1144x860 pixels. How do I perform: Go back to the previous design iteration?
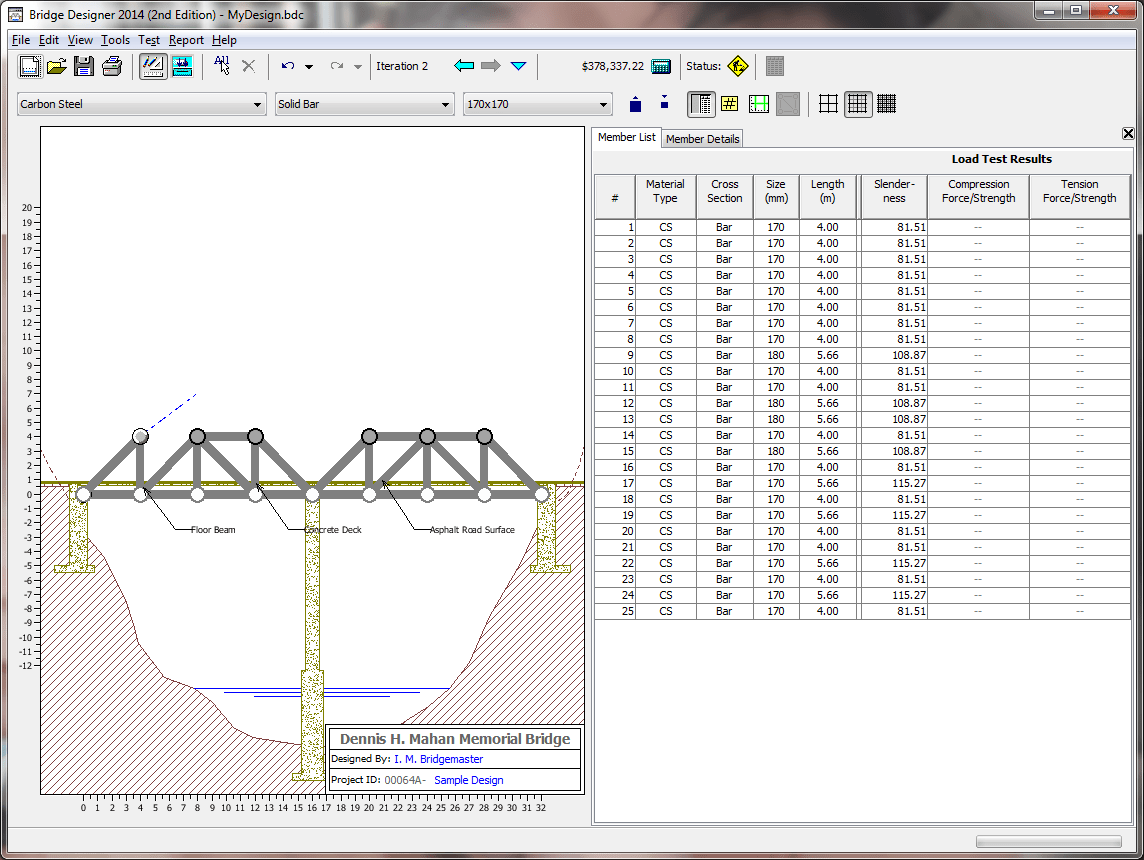click(x=464, y=66)
